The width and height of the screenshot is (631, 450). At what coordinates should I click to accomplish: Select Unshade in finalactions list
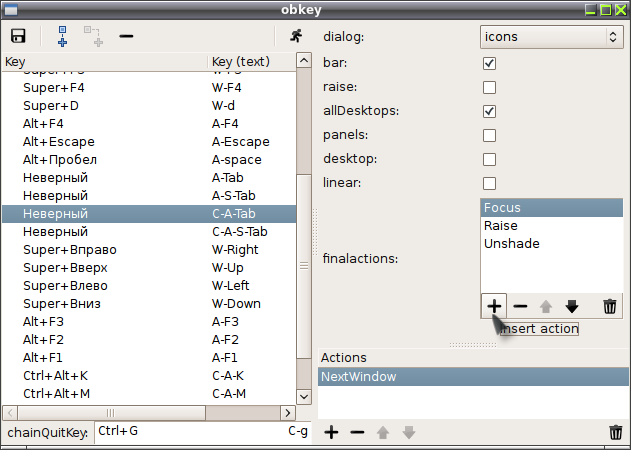point(551,244)
